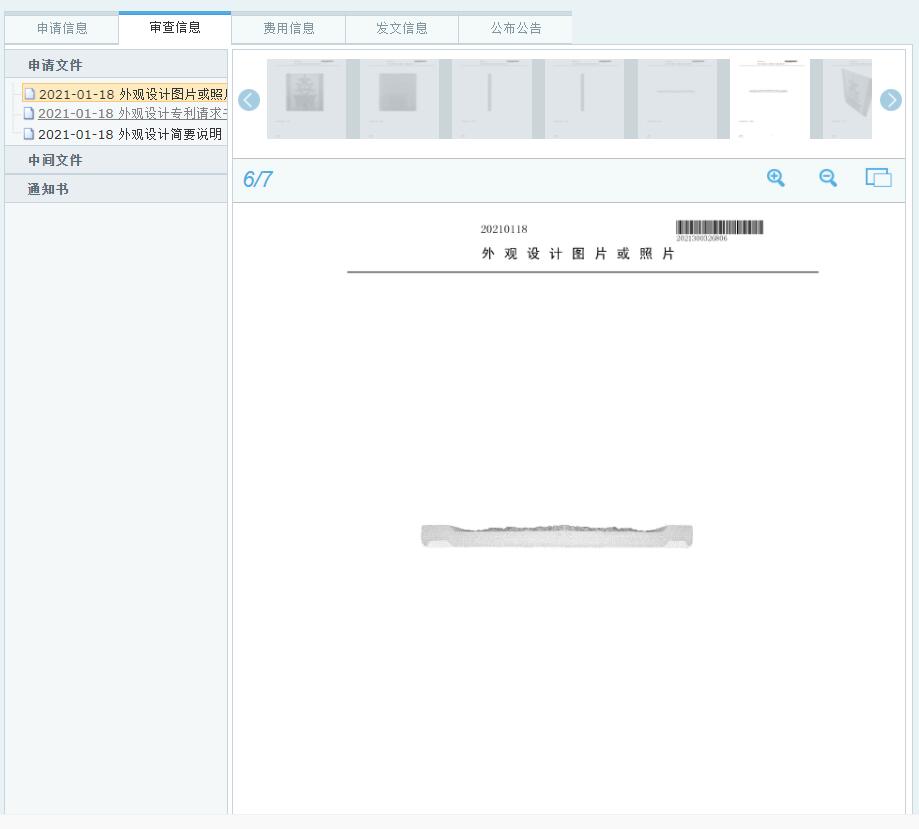Viewport: 919px width, 829px height.
Task: Open the document in new window icon
Action: tap(878, 178)
